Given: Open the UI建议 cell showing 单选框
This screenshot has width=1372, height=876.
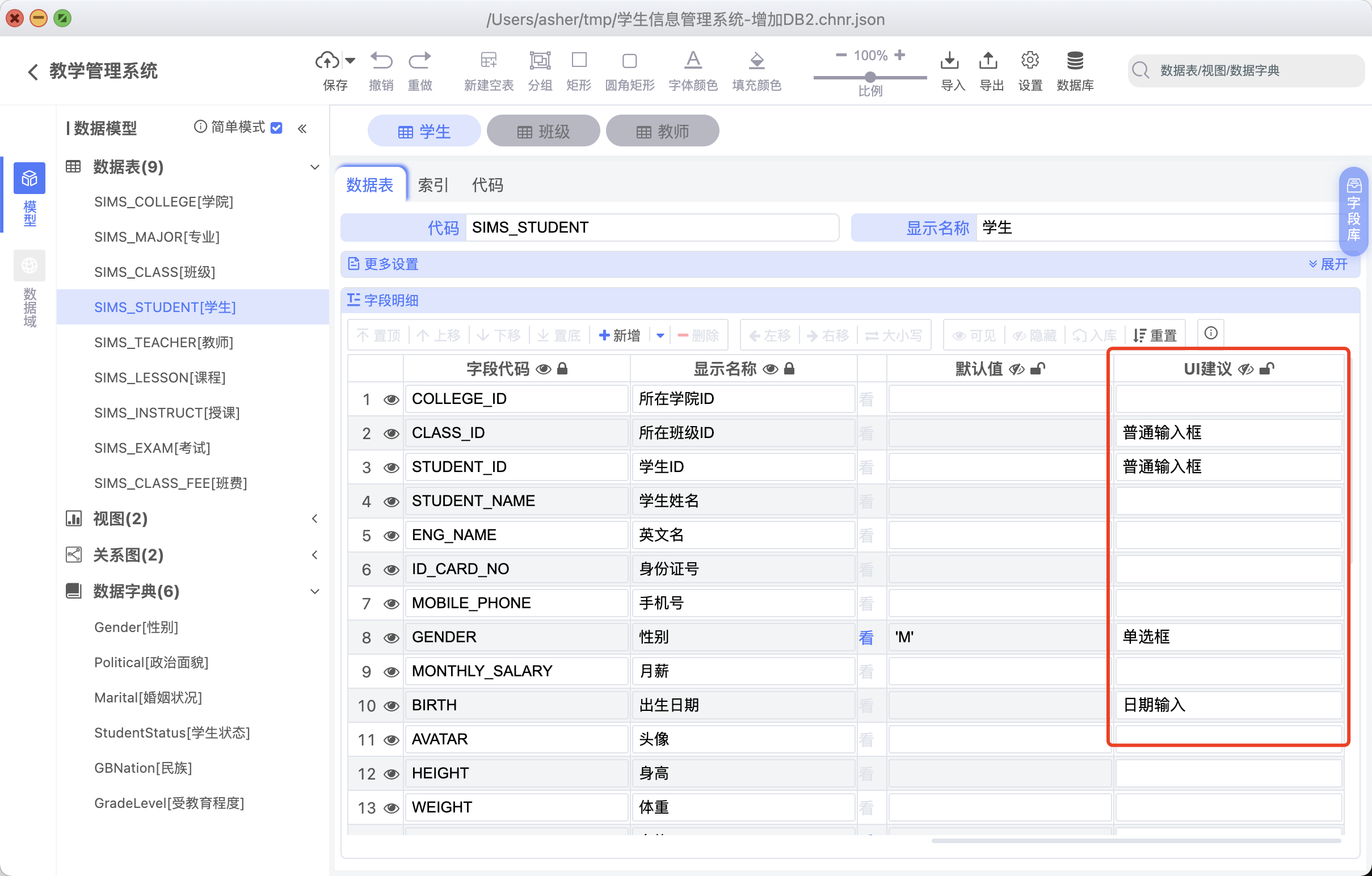Looking at the screenshot, I should click(x=1228, y=637).
